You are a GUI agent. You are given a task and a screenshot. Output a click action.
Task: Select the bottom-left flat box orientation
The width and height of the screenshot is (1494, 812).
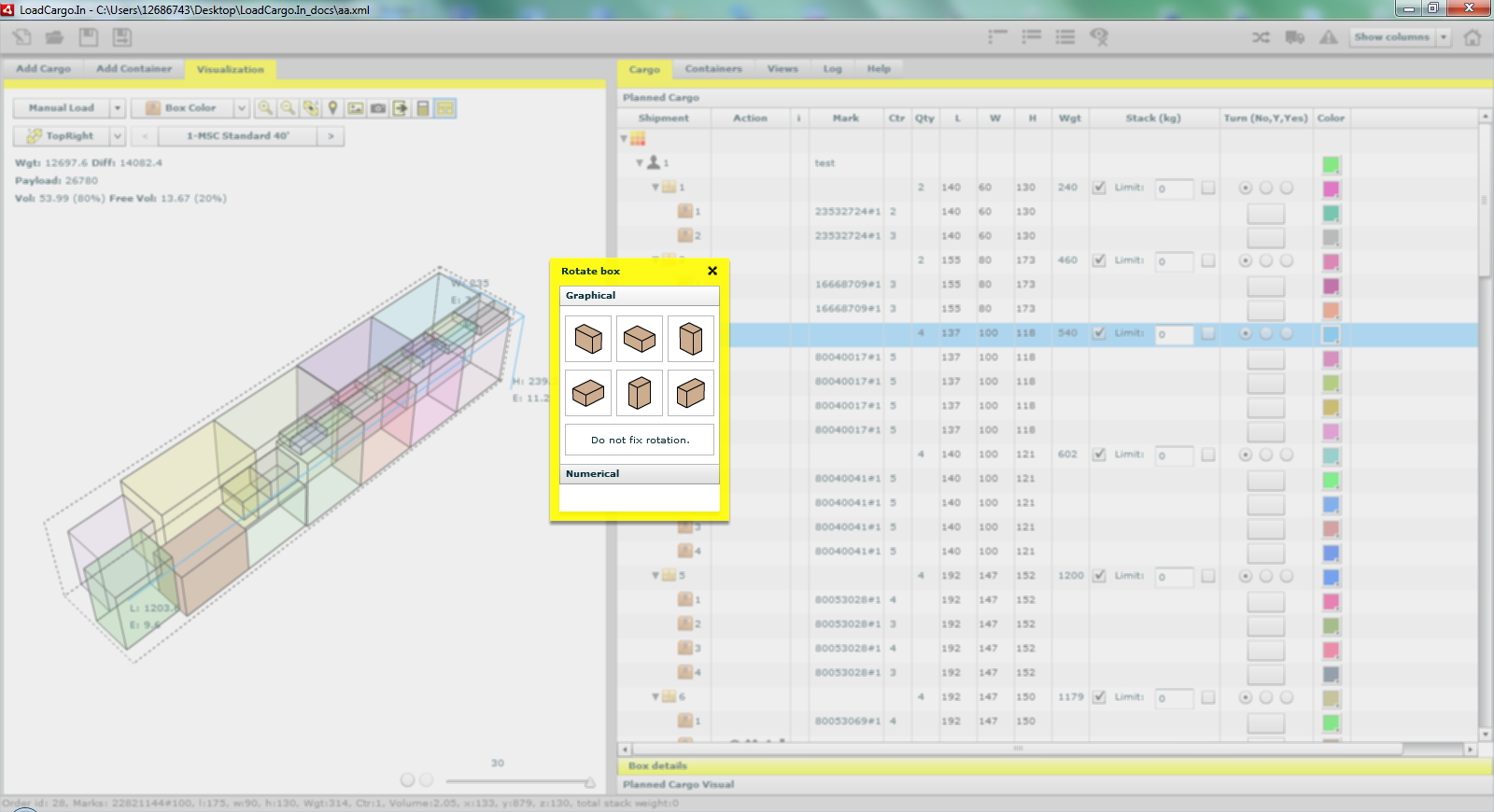coord(588,393)
